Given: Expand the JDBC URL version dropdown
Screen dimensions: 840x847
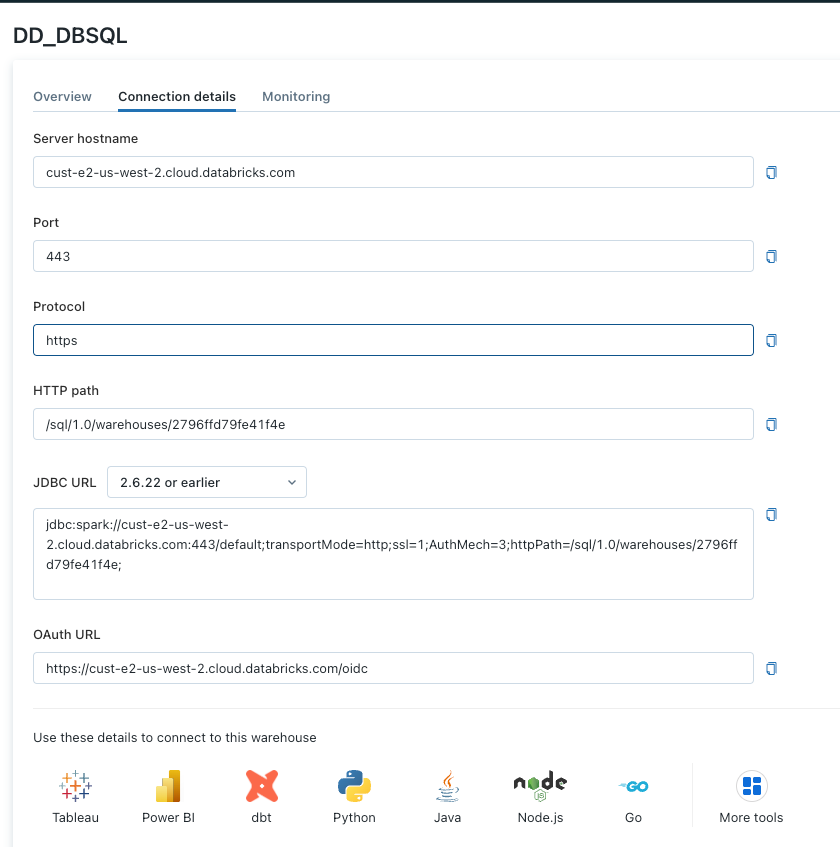Looking at the screenshot, I should (207, 482).
